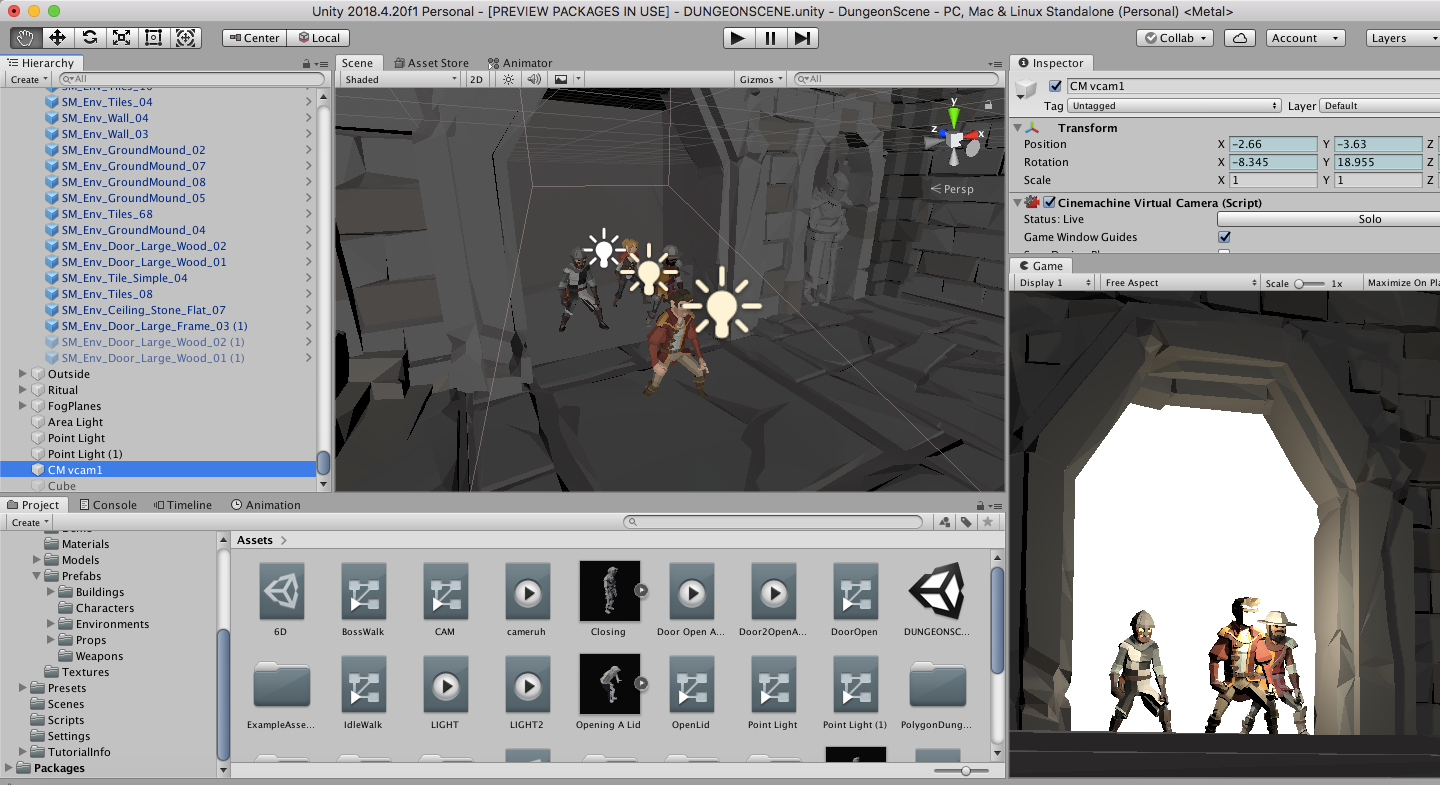Click Create in the Project panel
The height and width of the screenshot is (785, 1440).
tap(29, 522)
